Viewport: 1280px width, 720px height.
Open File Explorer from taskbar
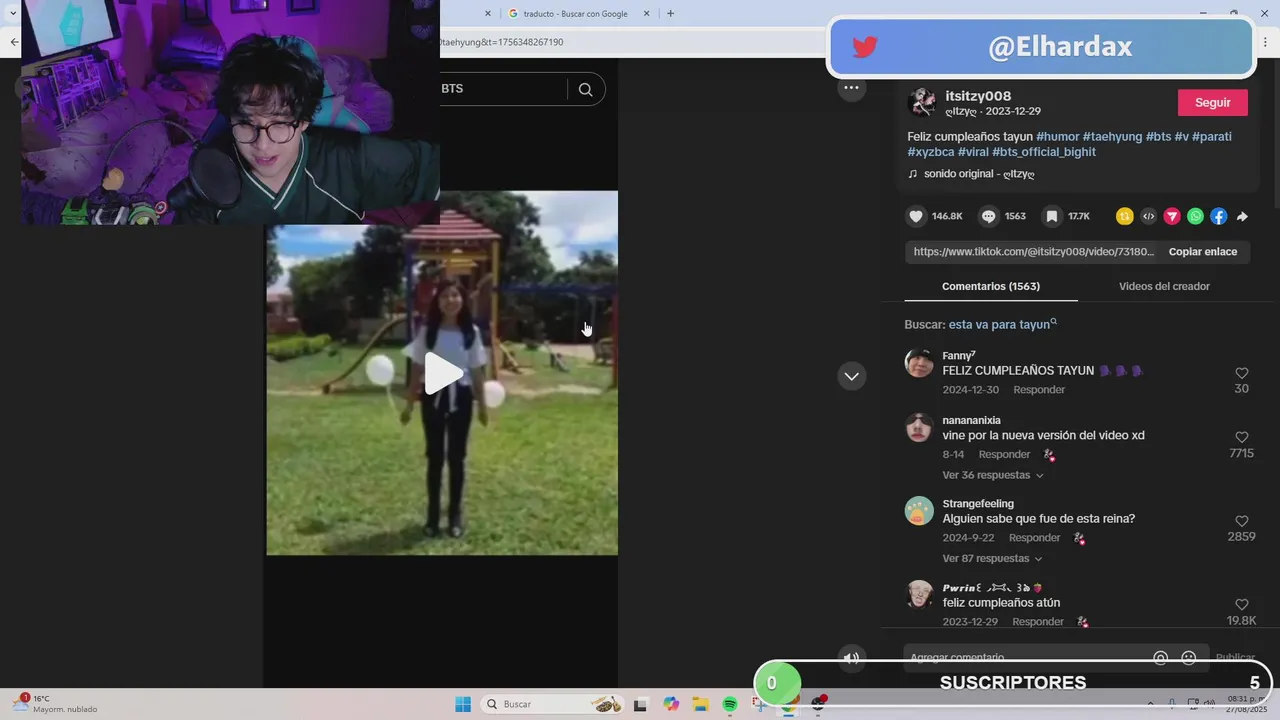(700, 704)
